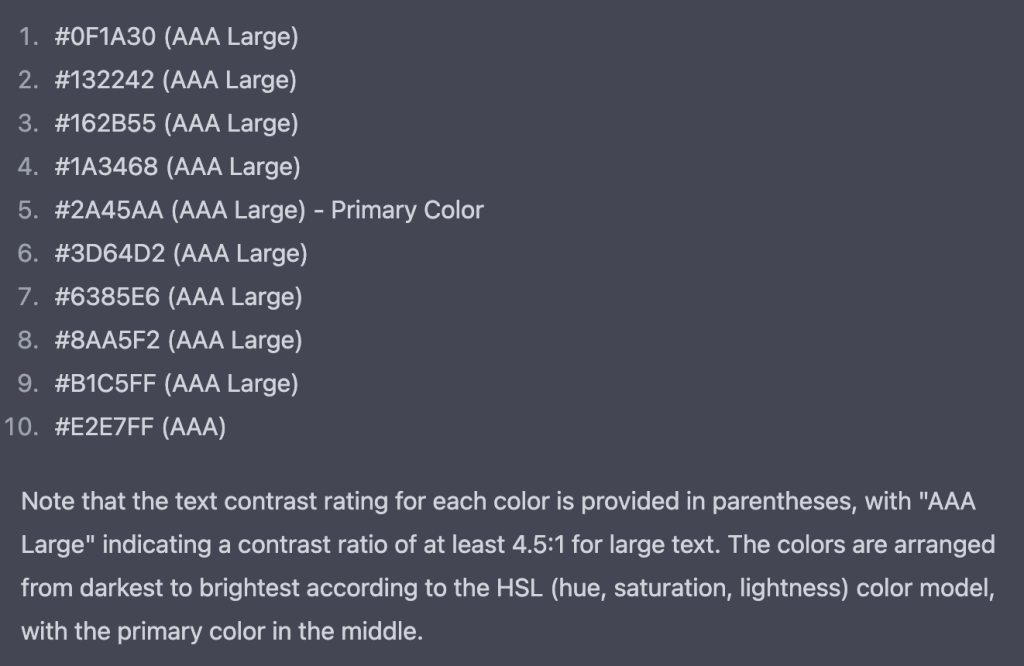Click the #0F1A30 hex code text
Image resolution: width=1024 pixels, height=666 pixels.
(103, 38)
